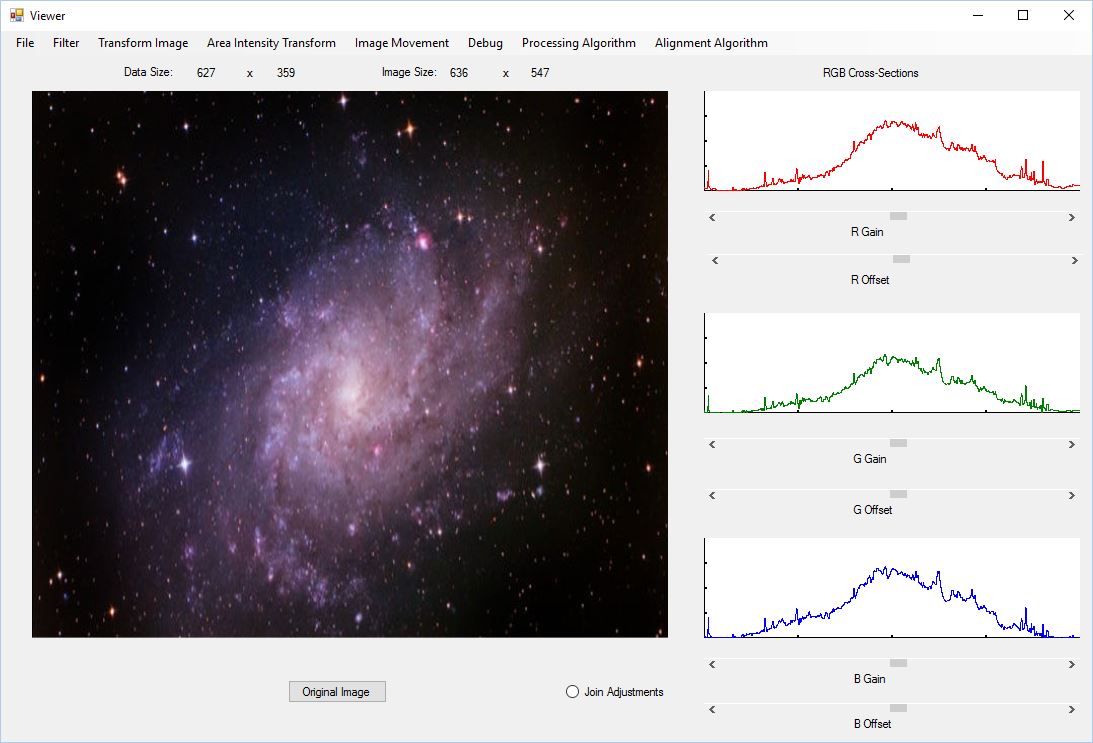Image resolution: width=1093 pixels, height=743 pixels.
Task: Minimize the Viewer window
Action: point(978,15)
